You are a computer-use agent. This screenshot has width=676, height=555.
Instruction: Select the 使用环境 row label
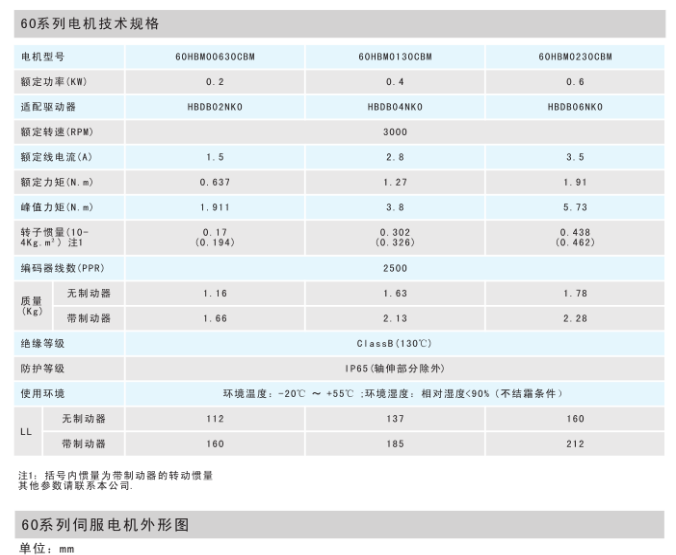coord(43,393)
